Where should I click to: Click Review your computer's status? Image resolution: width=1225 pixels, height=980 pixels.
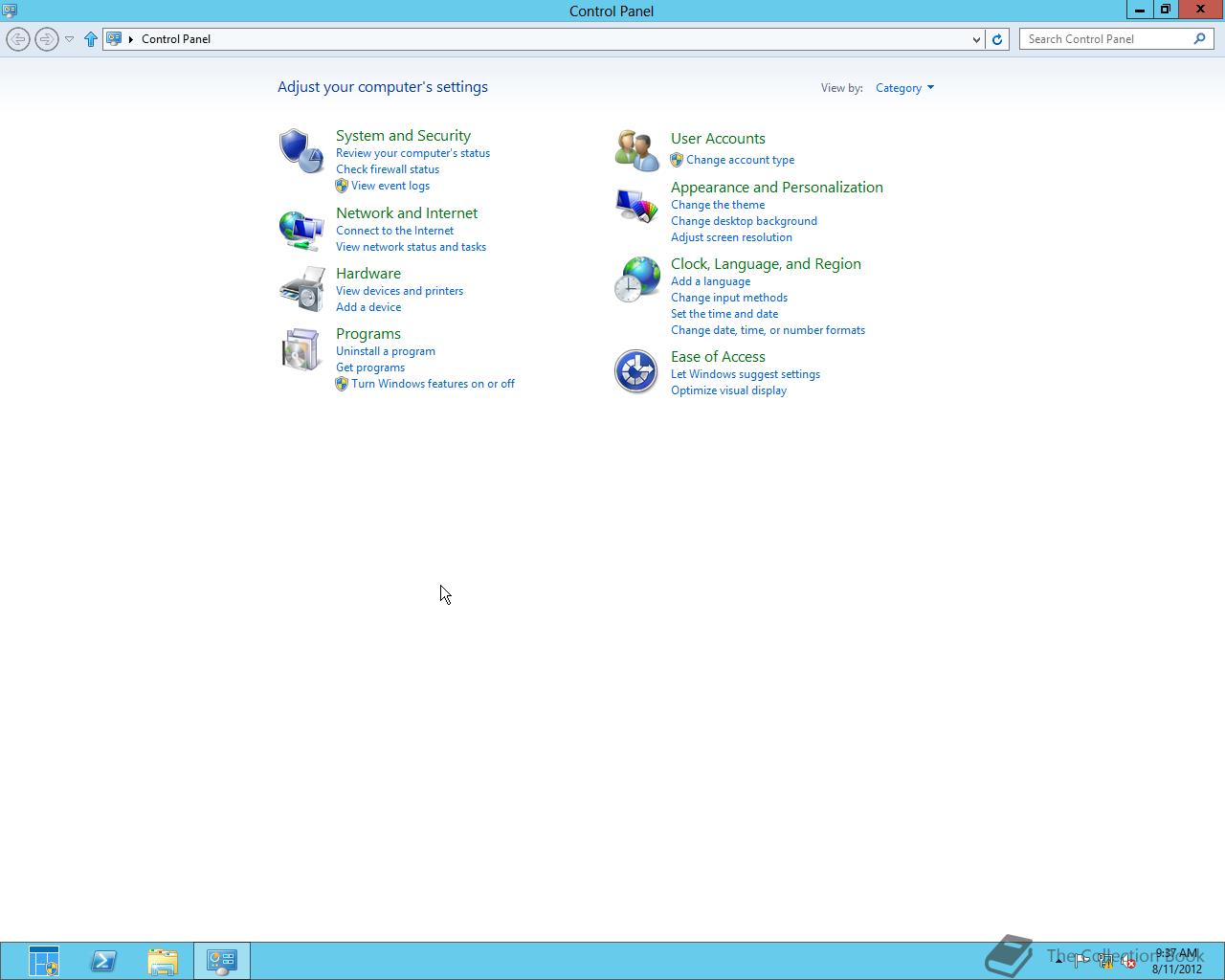412,153
